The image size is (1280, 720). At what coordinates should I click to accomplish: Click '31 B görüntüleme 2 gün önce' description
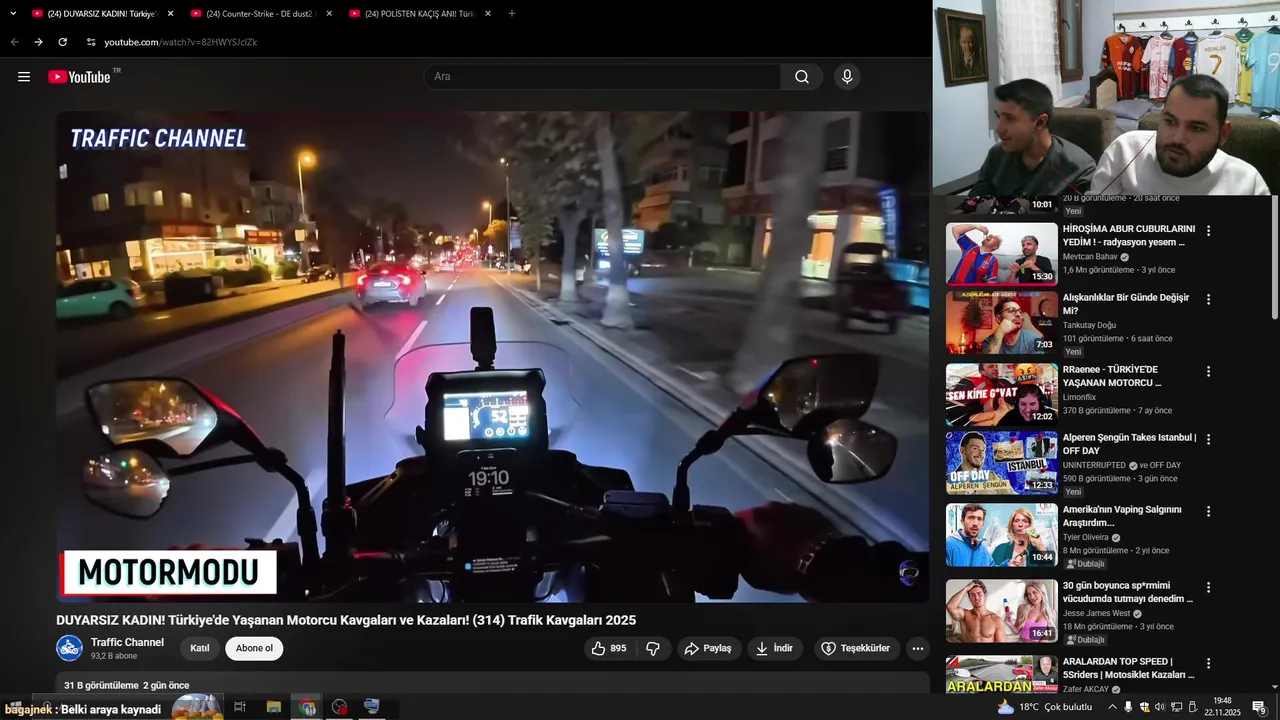tap(126, 685)
